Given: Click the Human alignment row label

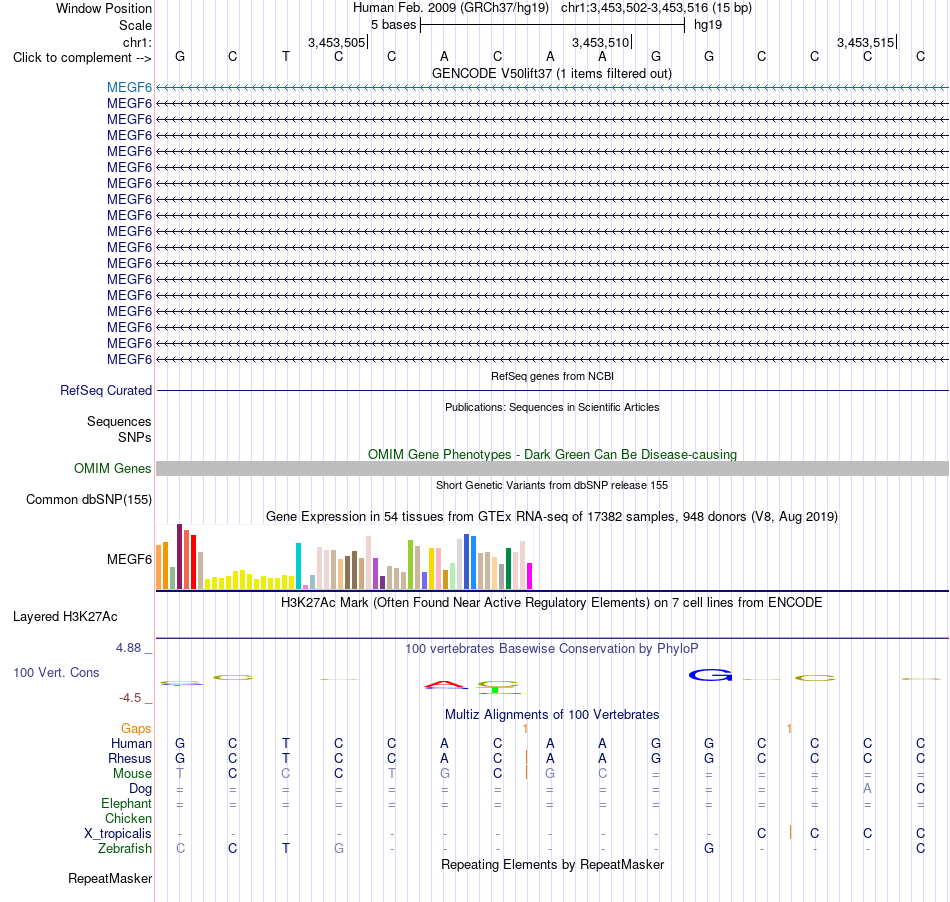Looking at the screenshot, I should [131, 744].
